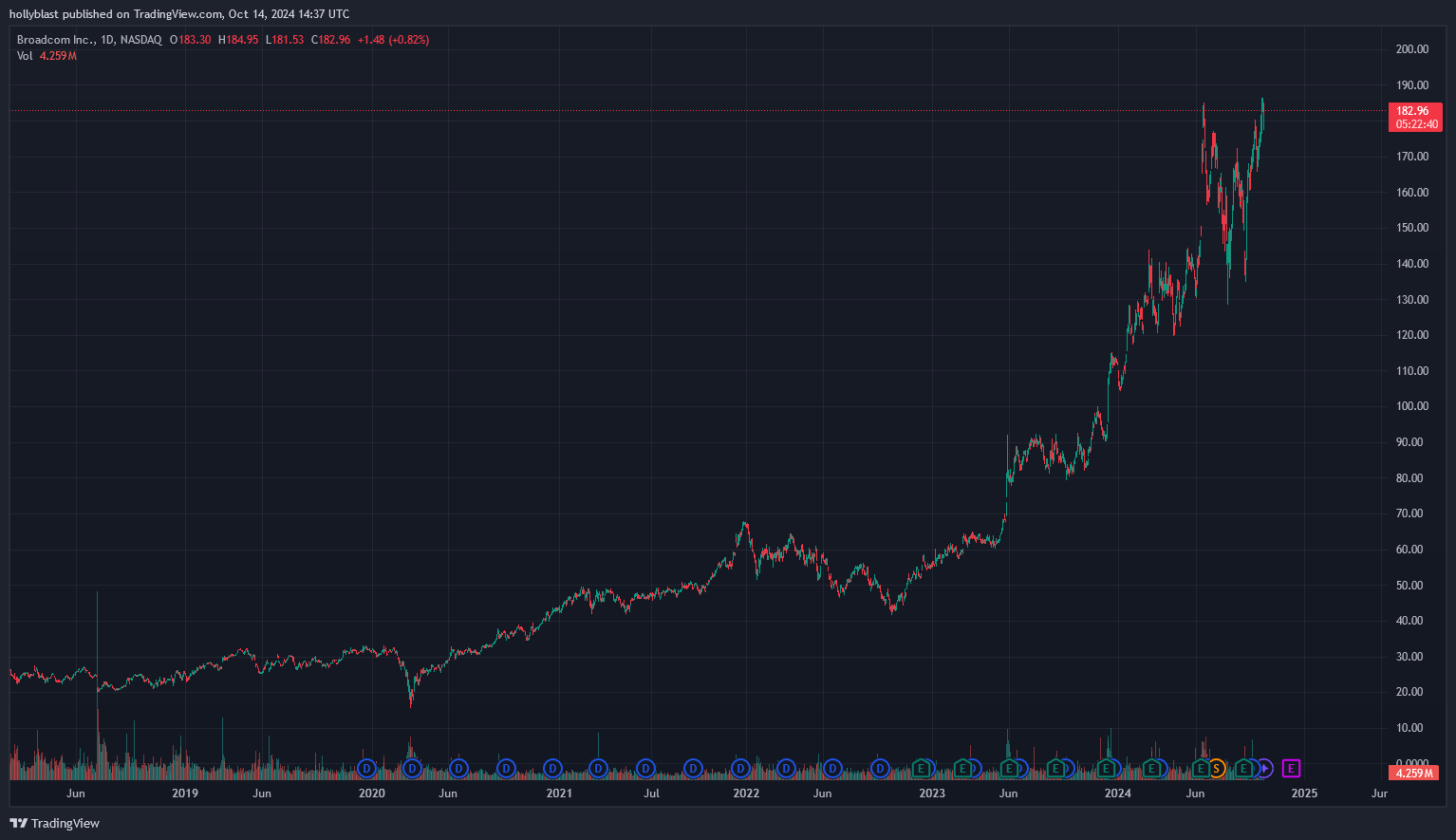Click the red volume value label 4.259M on the axis

[x=1413, y=773]
